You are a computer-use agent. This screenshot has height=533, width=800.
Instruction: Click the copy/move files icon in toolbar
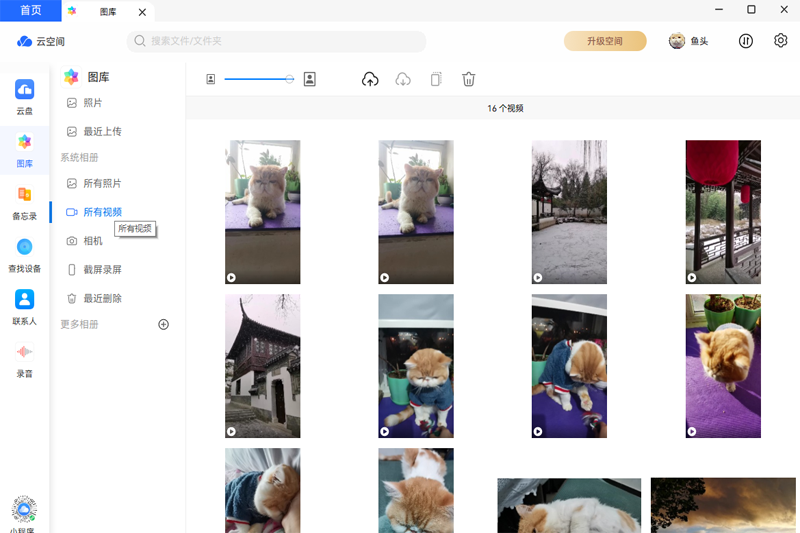[x=436, y=79]
